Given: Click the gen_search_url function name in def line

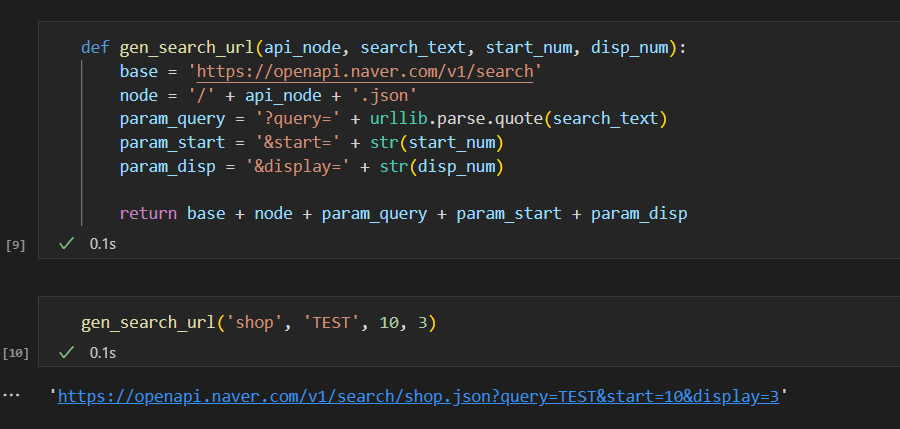Looking at the screenshot, I should [x=187, y=48].
